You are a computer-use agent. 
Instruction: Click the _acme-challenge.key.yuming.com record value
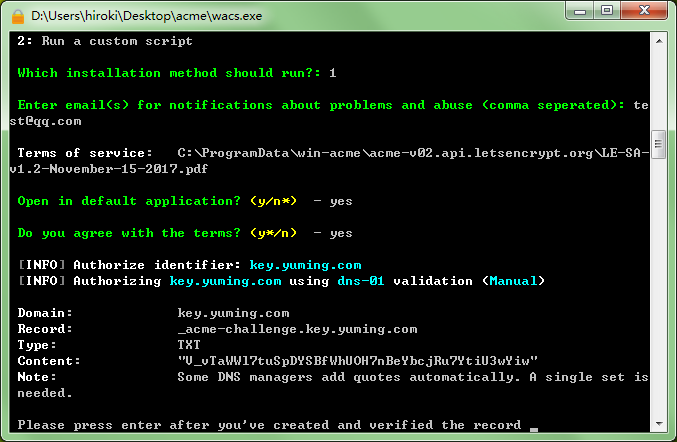297,329
